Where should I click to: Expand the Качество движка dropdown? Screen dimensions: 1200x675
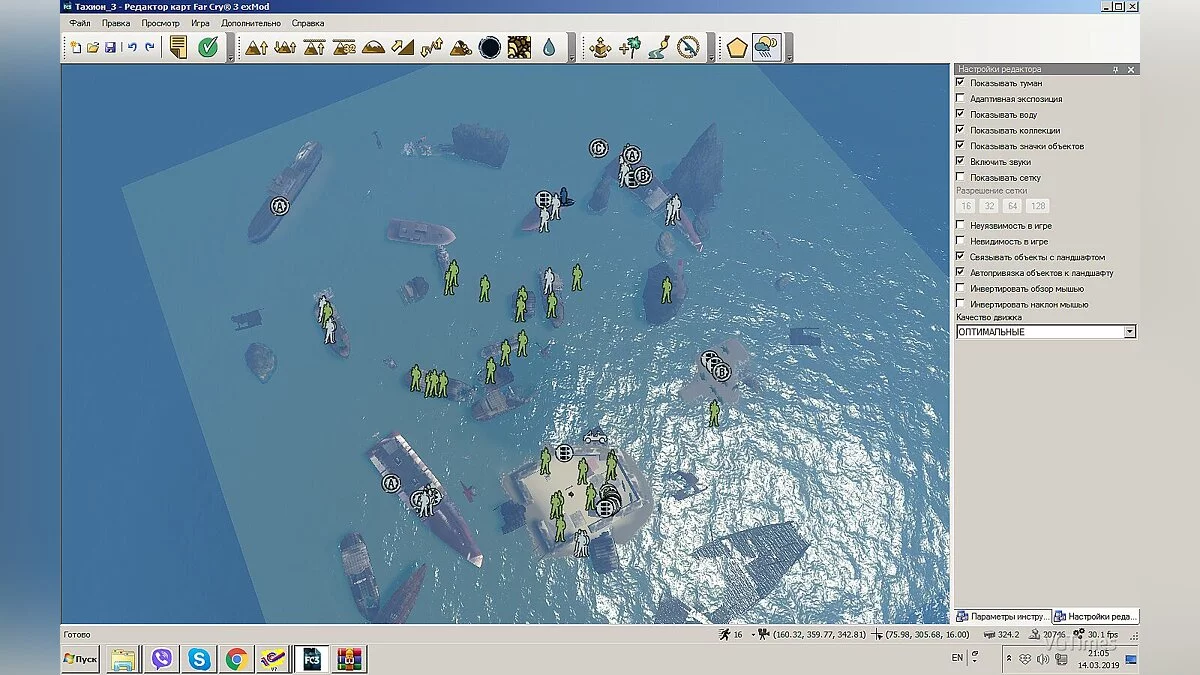pyautogui.click(x=1129, y=332)
